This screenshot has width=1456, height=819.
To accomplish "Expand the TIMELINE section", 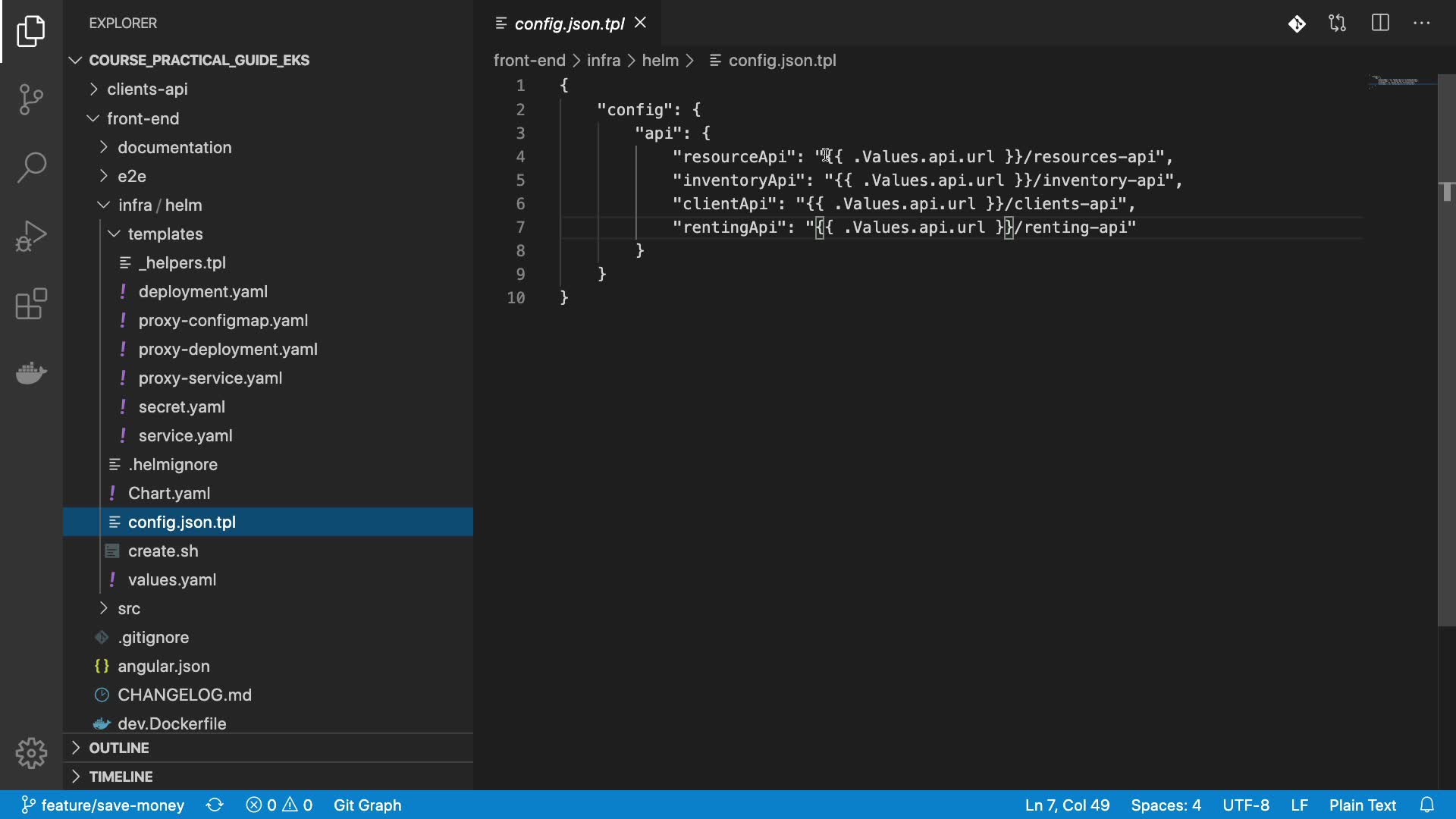I will pyautogui.click(x=120, y=777).
